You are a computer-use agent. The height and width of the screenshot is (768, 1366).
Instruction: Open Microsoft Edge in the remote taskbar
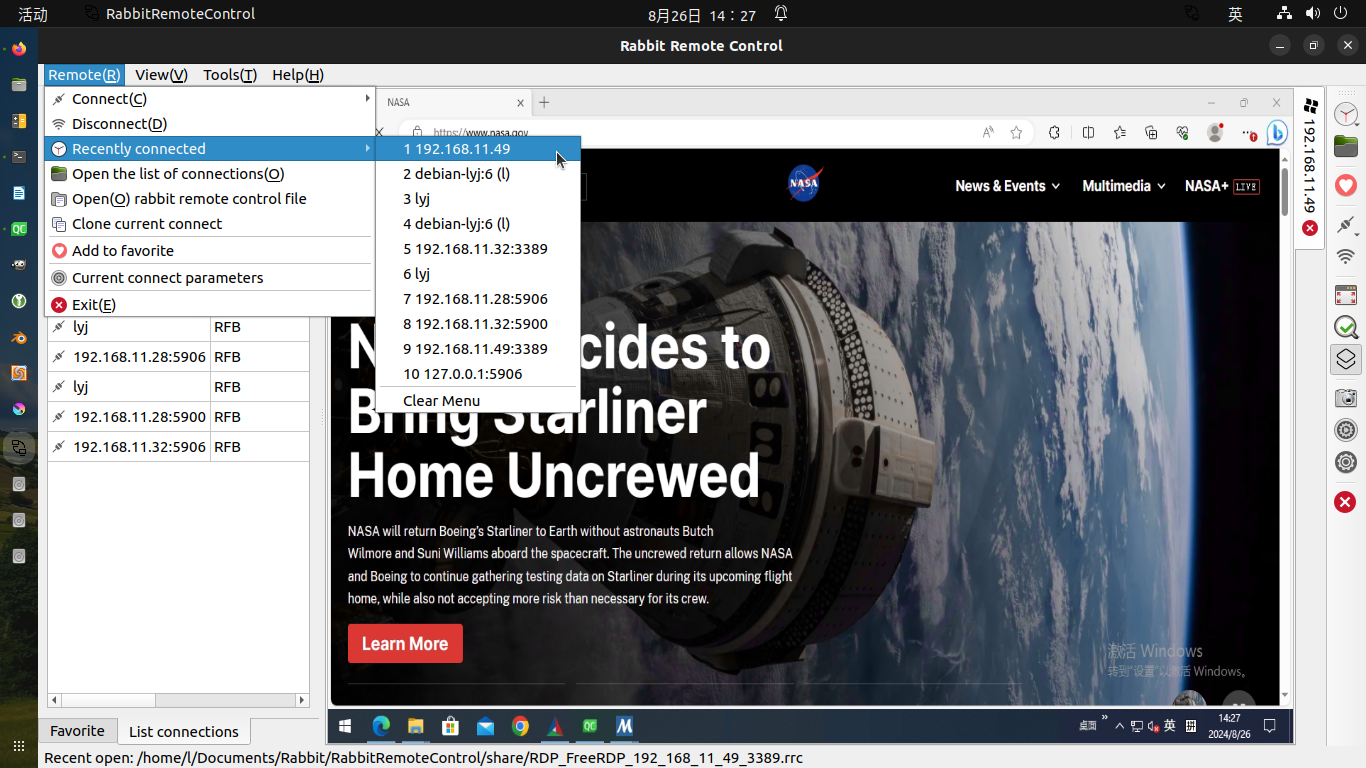(381, 726)
